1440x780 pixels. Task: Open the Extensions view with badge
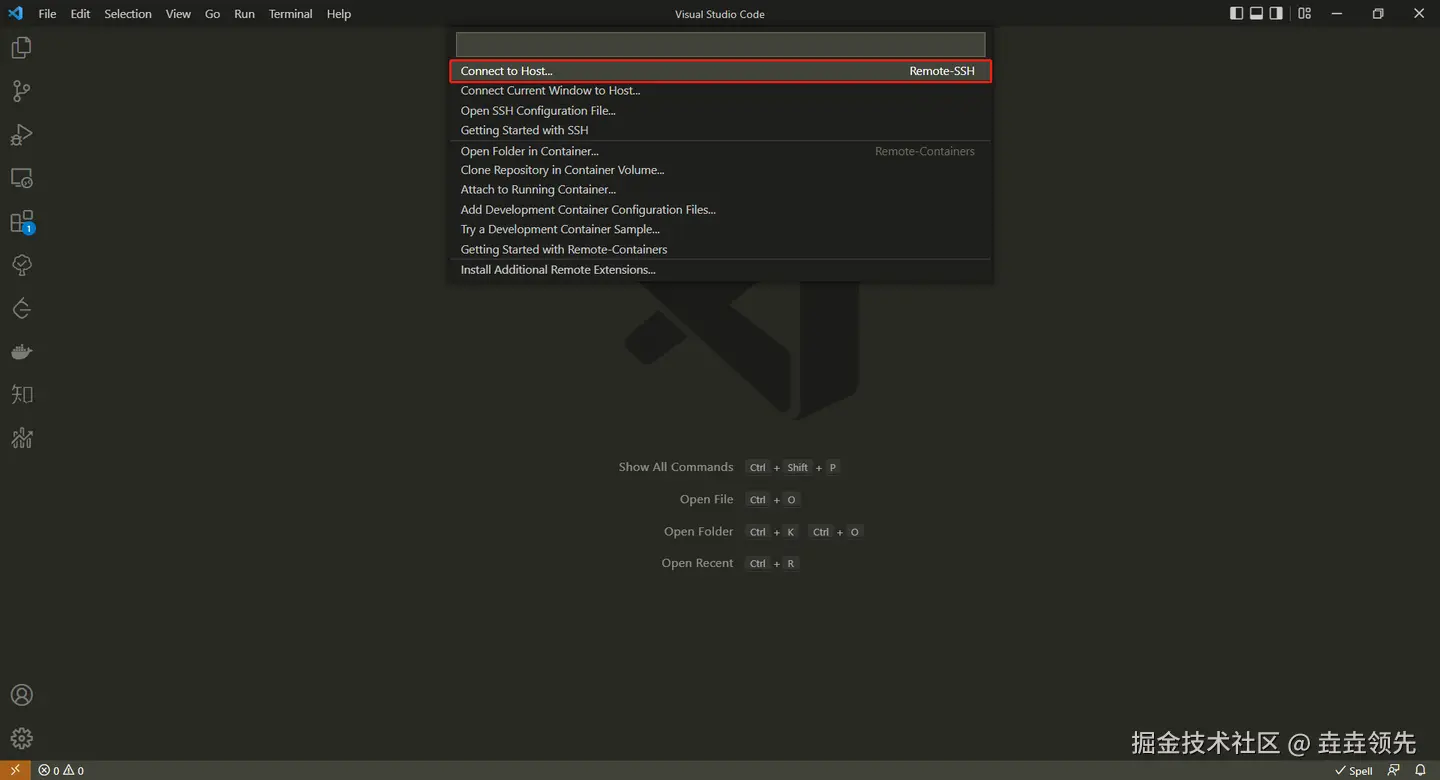click(x=21, y=222)
